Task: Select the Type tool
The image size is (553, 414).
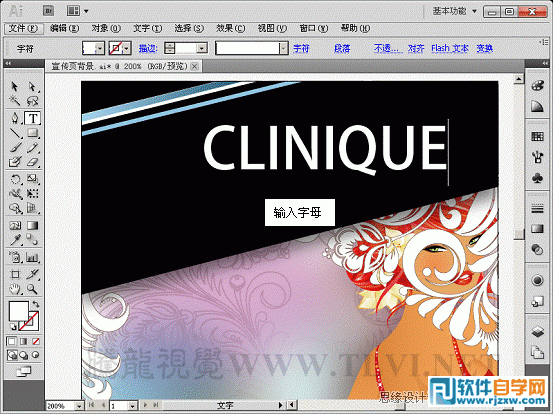Action: 32,118
